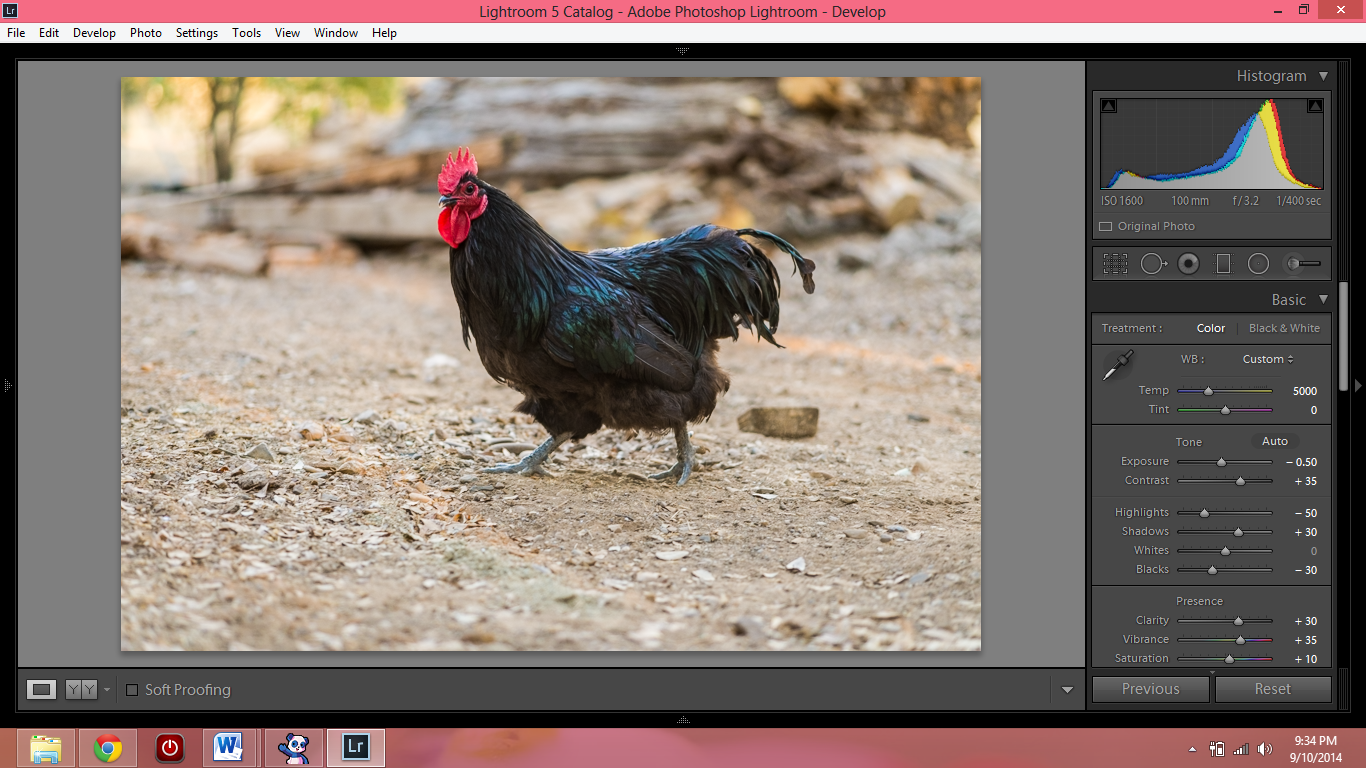
Task: Click the Auto tone button
Action: click(x=1274, y=441)
